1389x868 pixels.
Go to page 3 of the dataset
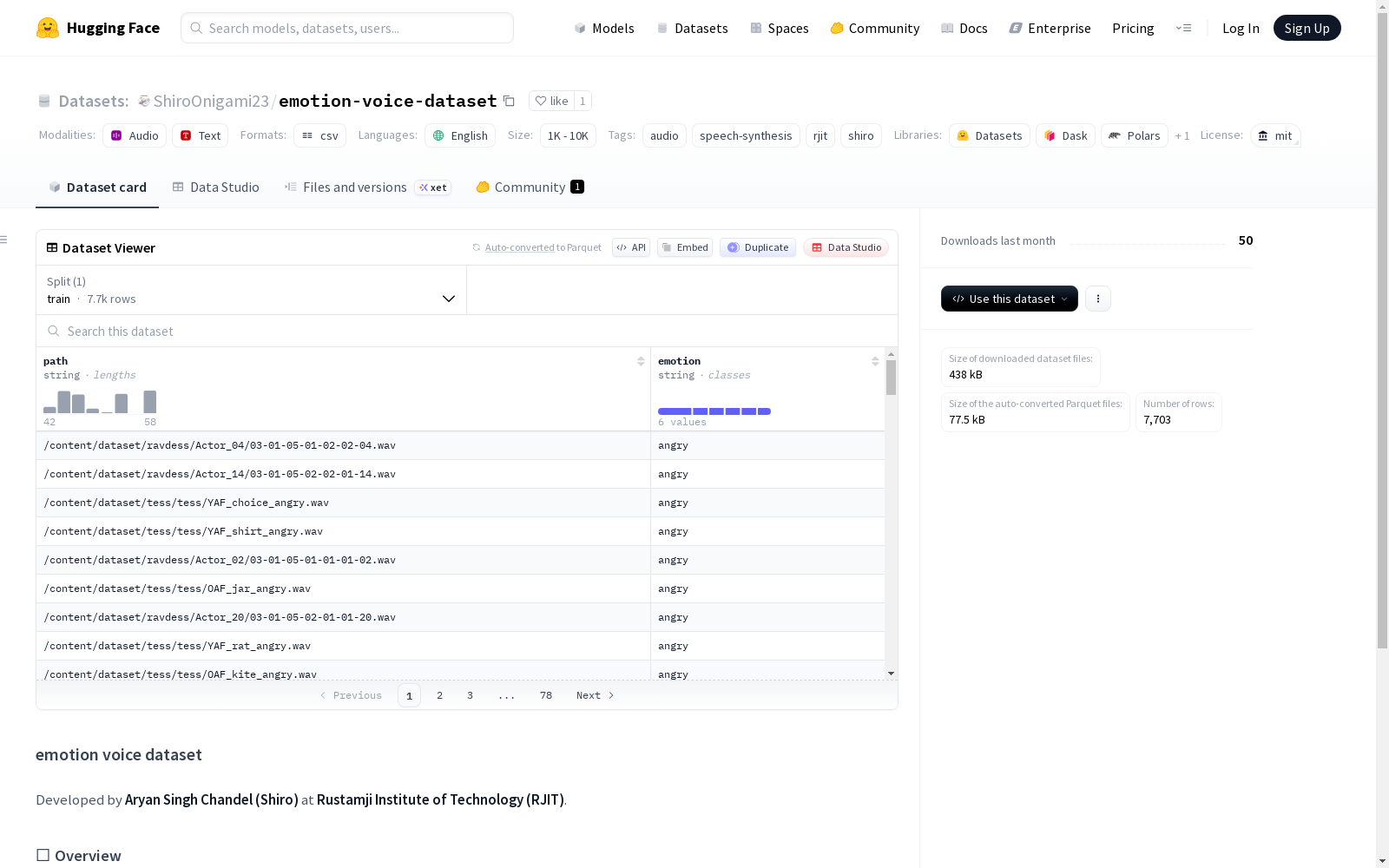tap(471, 695)
